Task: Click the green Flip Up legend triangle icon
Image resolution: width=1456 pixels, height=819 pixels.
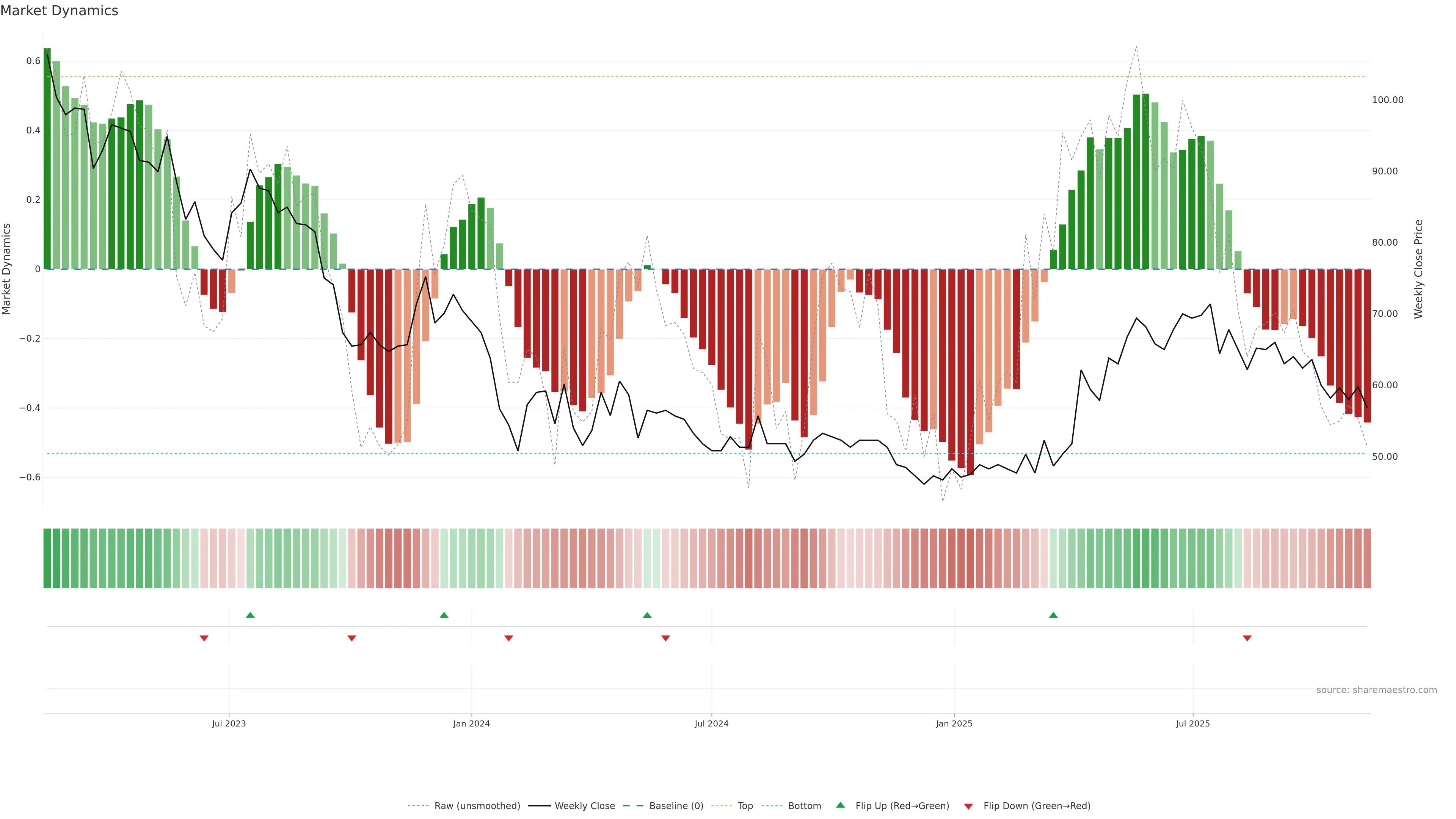Action: point(841,805)
